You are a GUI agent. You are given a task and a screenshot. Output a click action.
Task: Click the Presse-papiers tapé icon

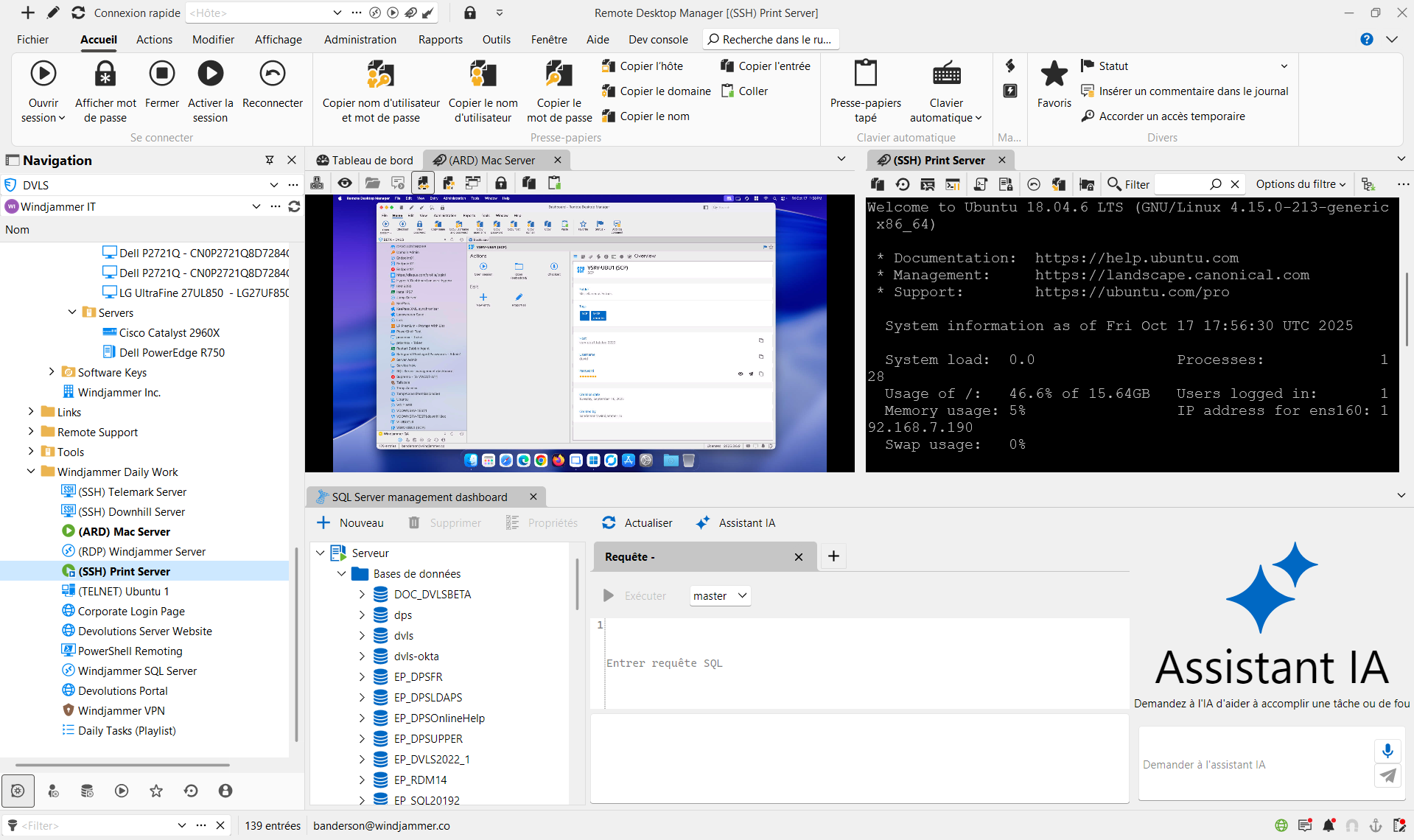click(x=865, y=74)
